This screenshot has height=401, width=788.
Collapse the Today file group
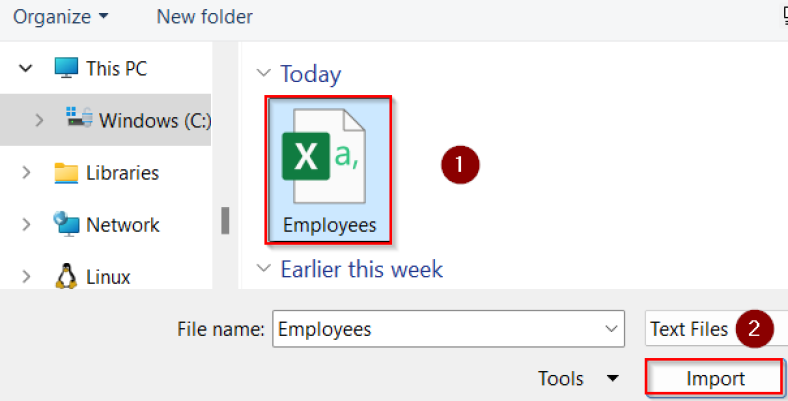[264, 74]
